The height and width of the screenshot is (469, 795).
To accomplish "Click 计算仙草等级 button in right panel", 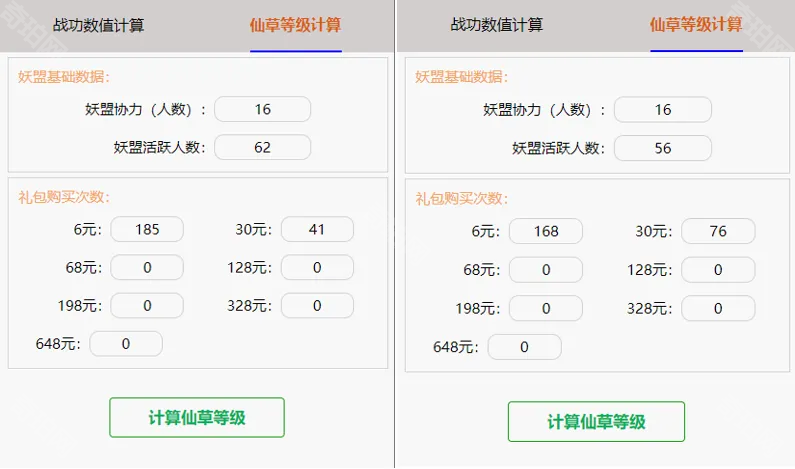I will pyautogui.click(x=596, y=421).
